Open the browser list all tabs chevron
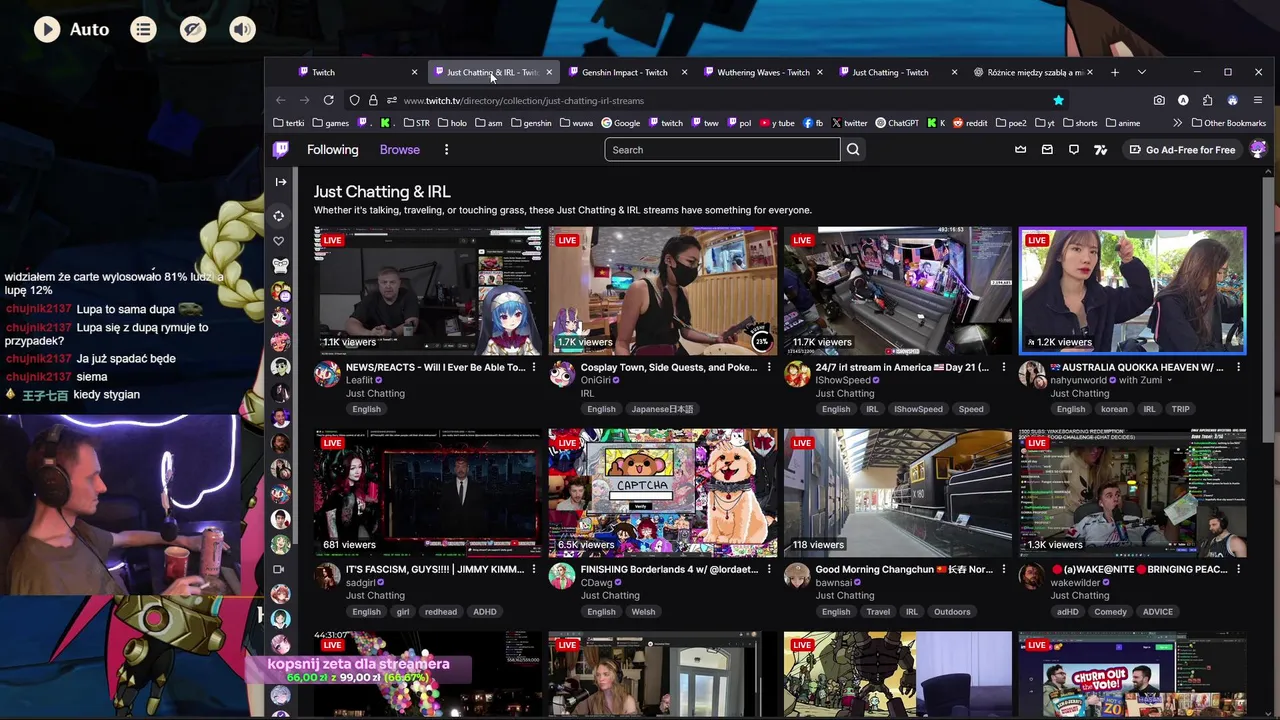1280x720 pixels. coord(1142,72)
